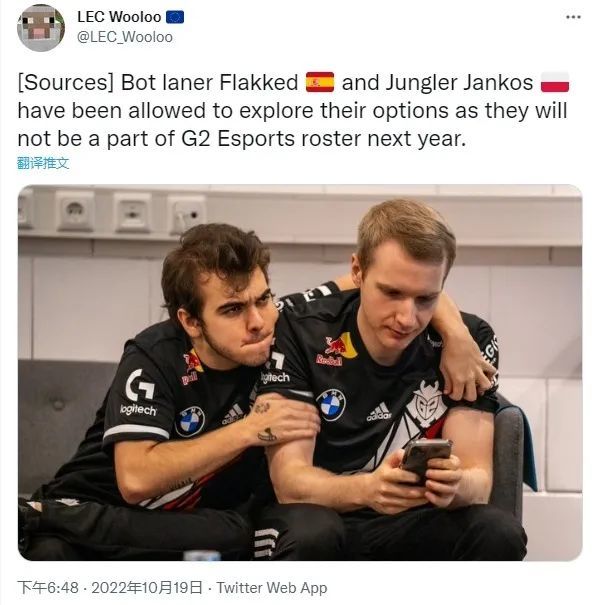Click the EU flag emoji beside username
The width and height of the screenshot is (598, 605).
click(x=175, y=17)
